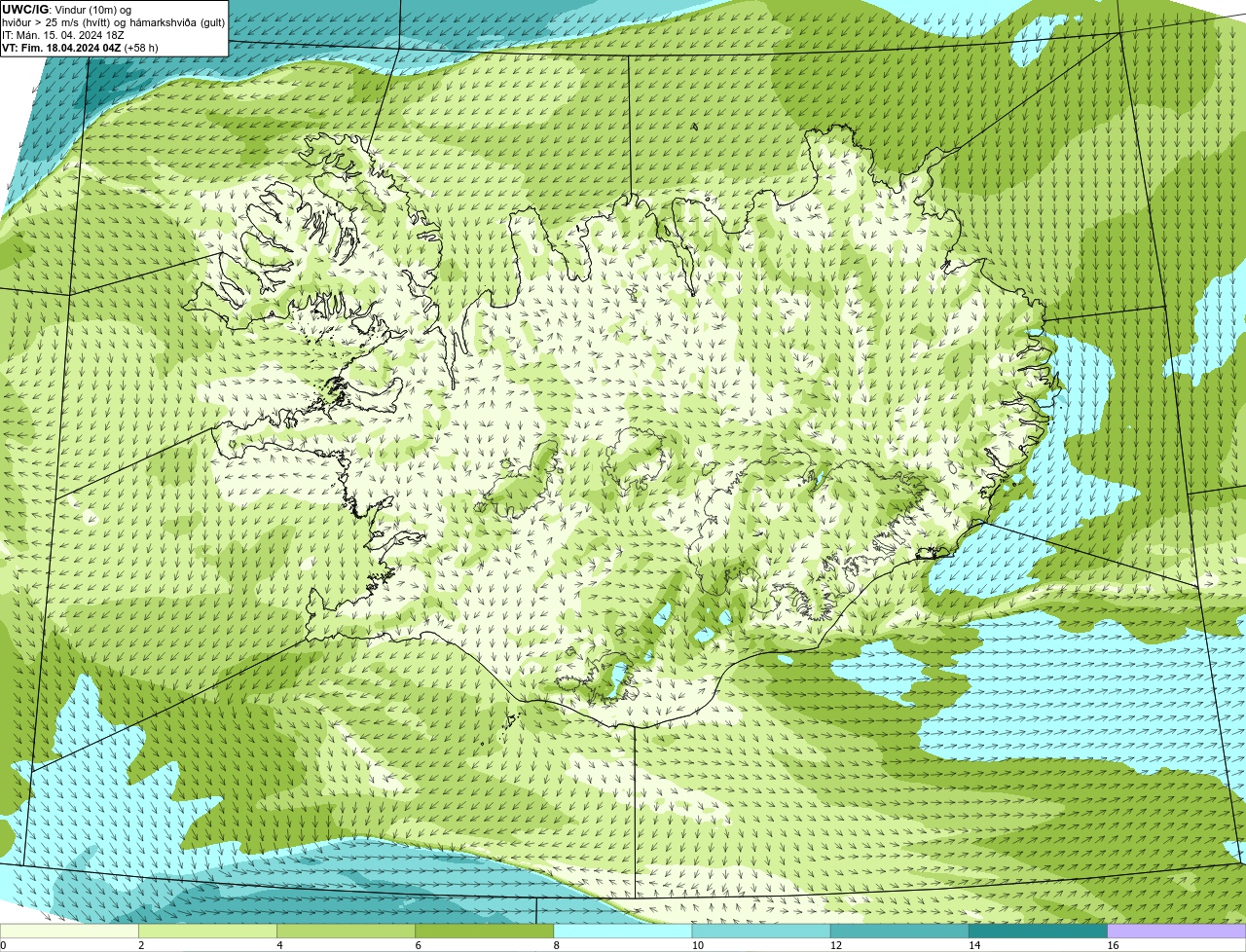The height and width of the screenshot is (952, 1246).
Task: Click the 8–10 m/s light cyan legend swatch
Action: 623,932
